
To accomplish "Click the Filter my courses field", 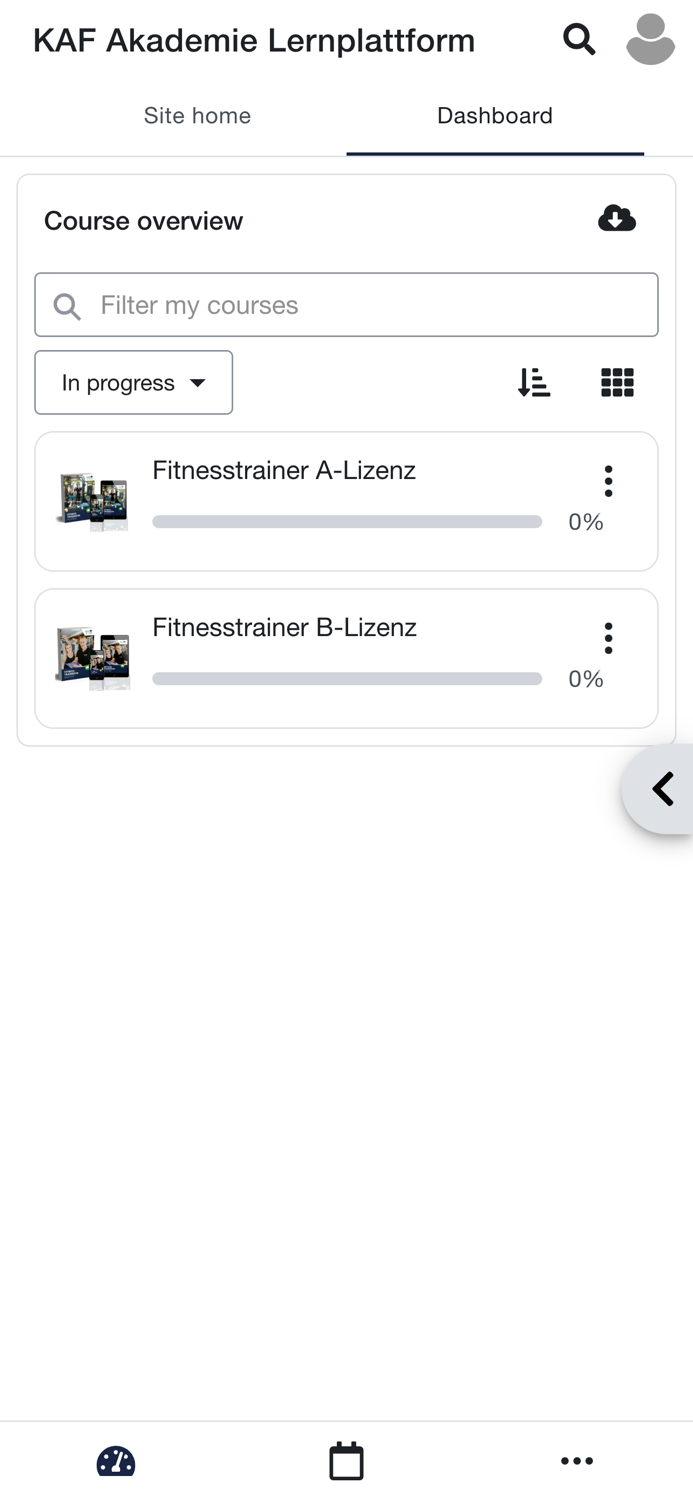I will [x=347, y=304].
